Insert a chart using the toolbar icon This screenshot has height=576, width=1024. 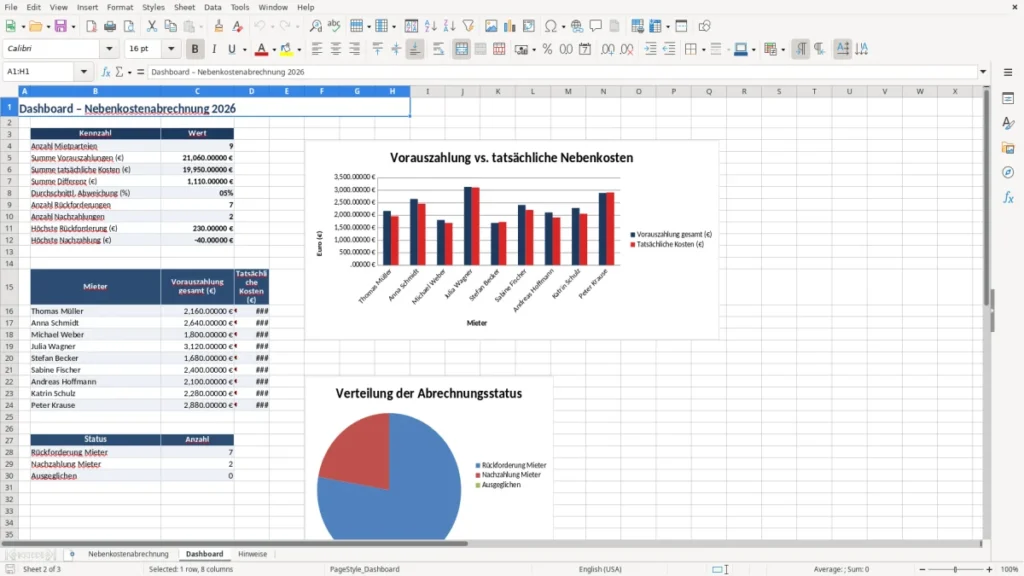click(x=510, y=26)
